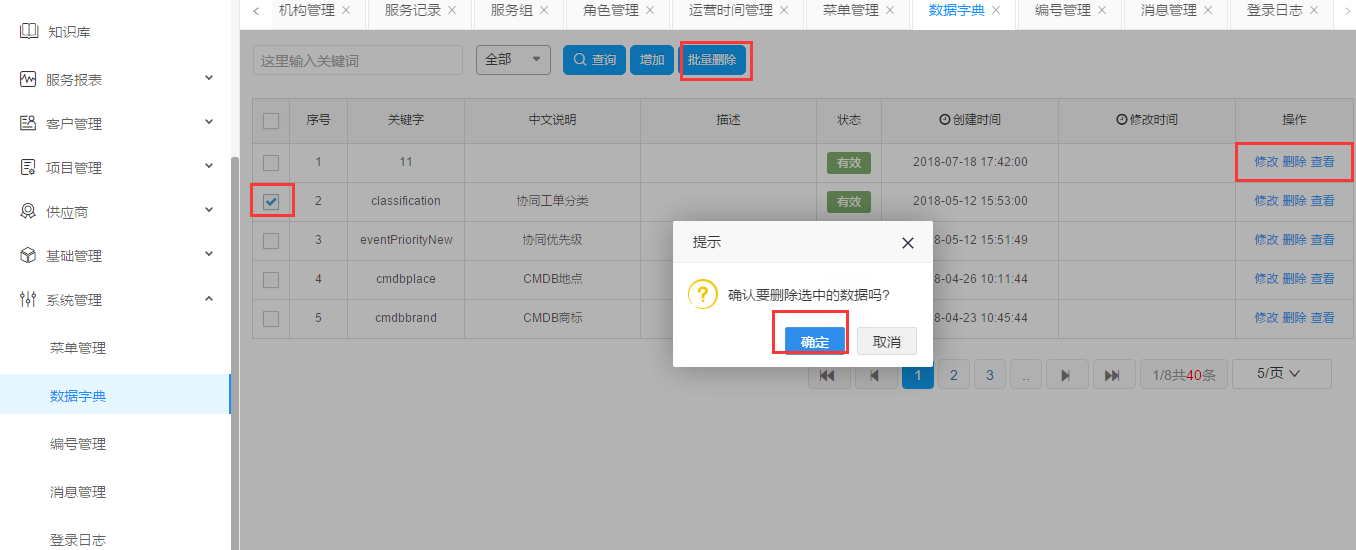Switch to the 角色管理 tab
1356x550 pixels.
[611, 10]
